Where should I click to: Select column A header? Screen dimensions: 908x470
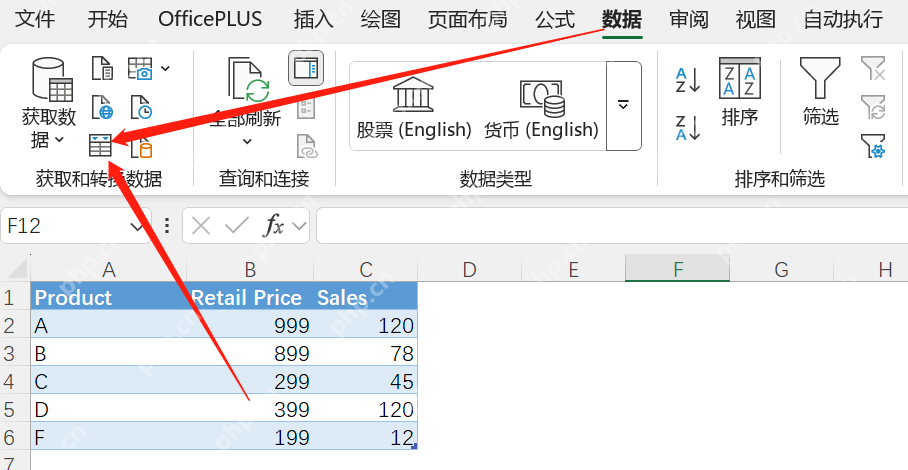pyautogui.click(x=108, y=269)
